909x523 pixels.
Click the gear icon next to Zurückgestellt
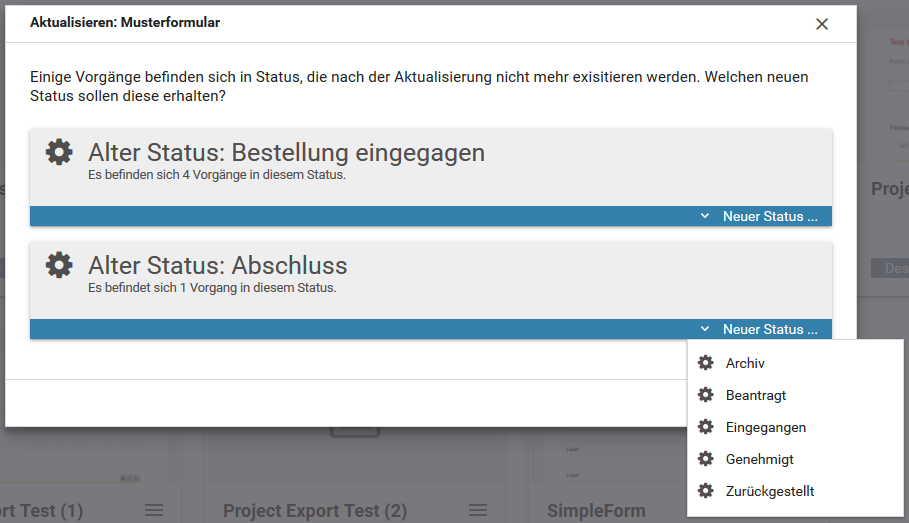[x=706, y=491]
